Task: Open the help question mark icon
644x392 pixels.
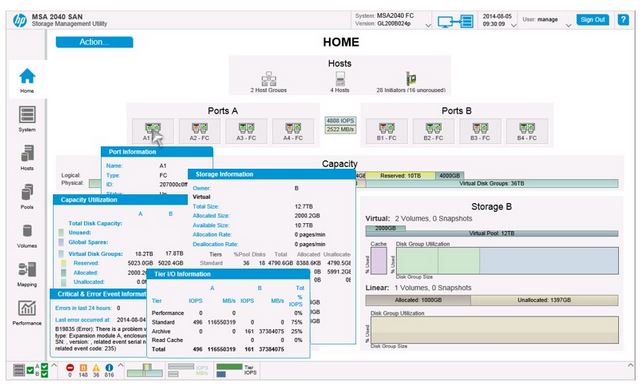Action: click(623, 20)
